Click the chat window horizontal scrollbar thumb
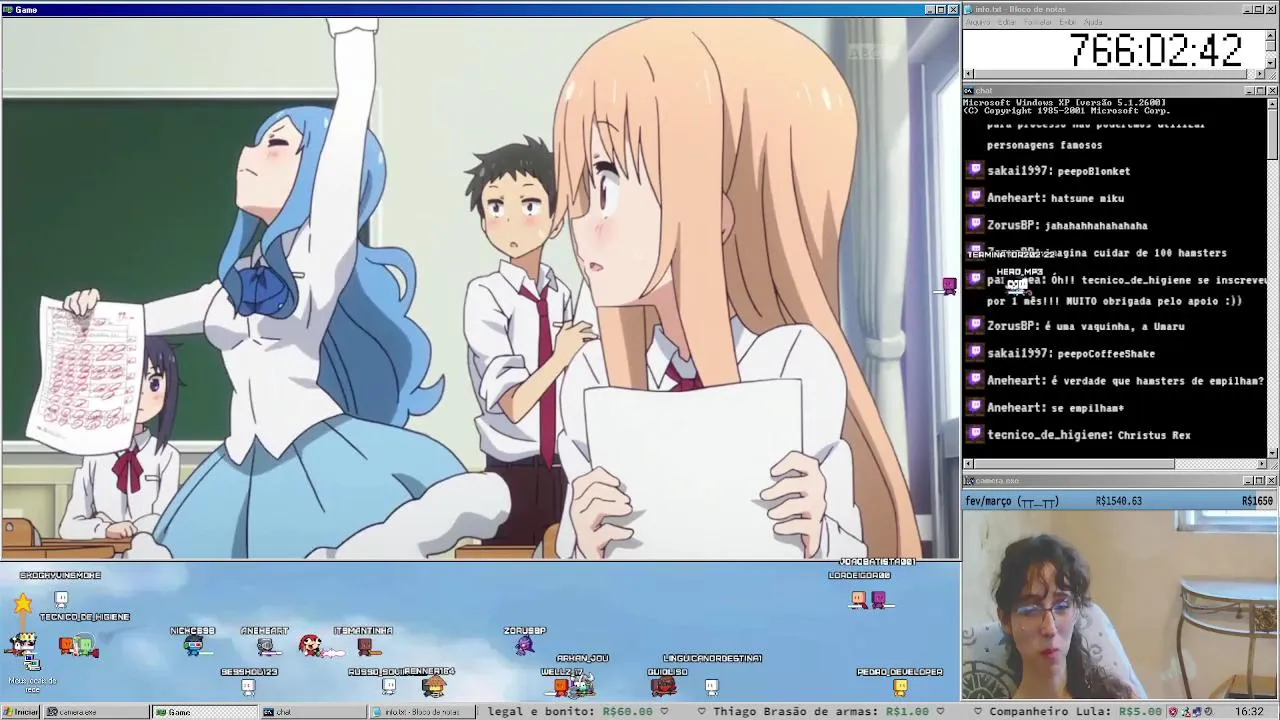 (1075, 464)
